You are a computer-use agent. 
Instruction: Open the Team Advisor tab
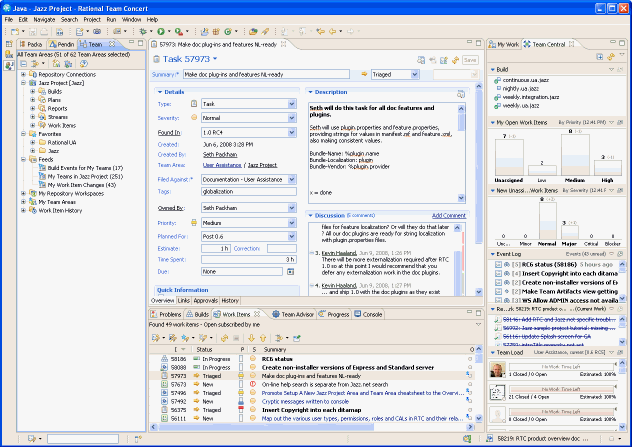(293, 314)
